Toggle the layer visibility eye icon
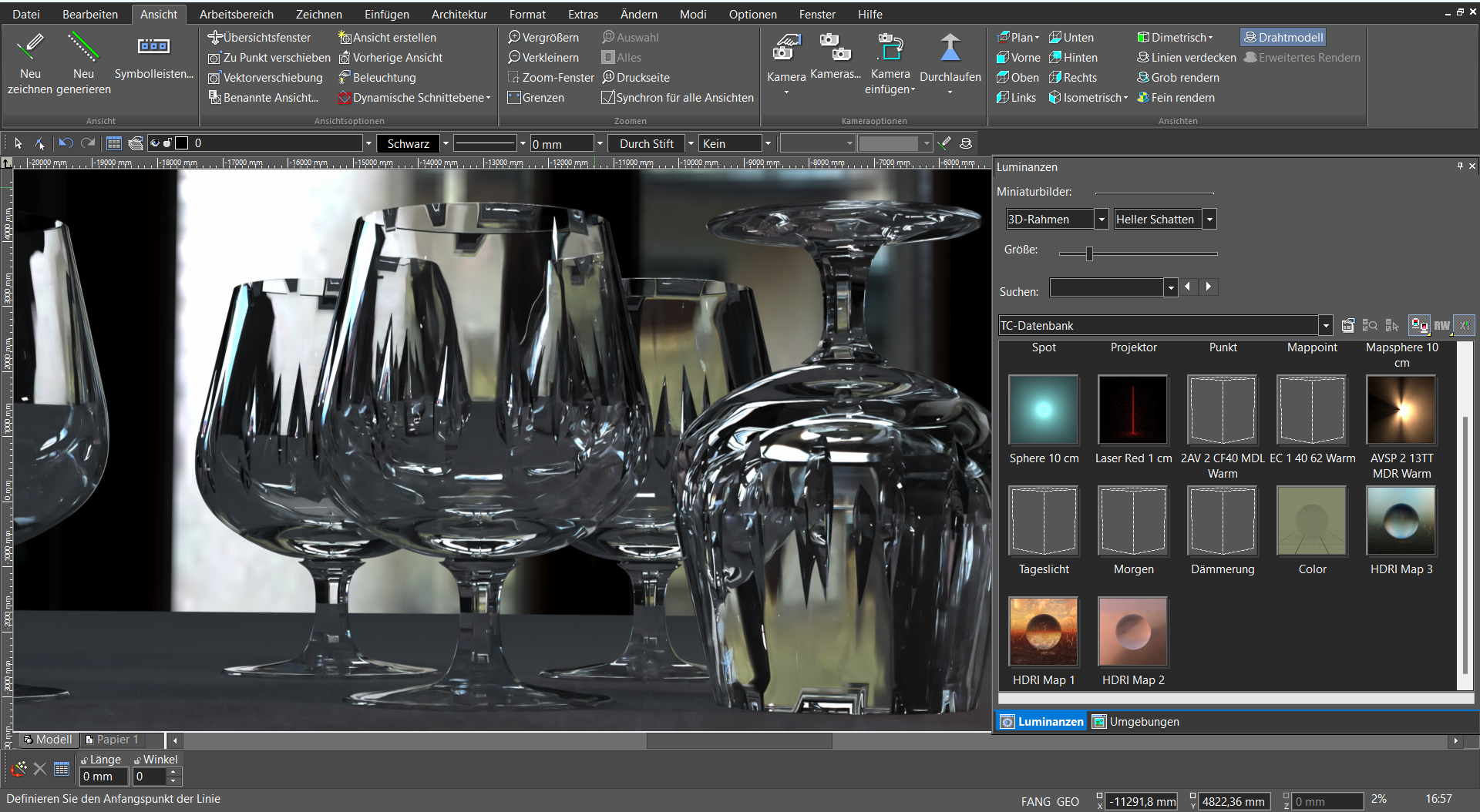Image resolution: width=1480 pixels, height=812 pixels. click(155, 143)
